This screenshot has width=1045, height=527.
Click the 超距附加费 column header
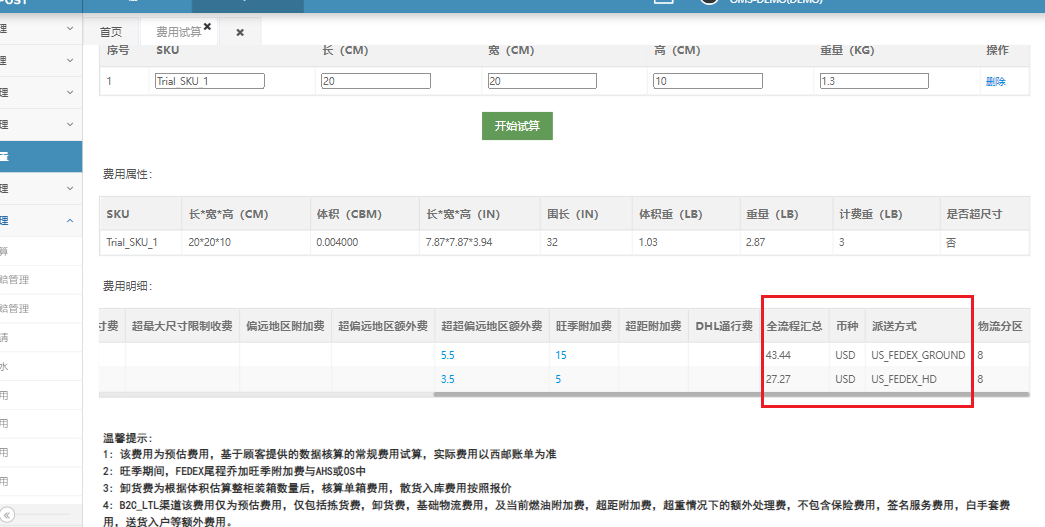pos(653,326)
